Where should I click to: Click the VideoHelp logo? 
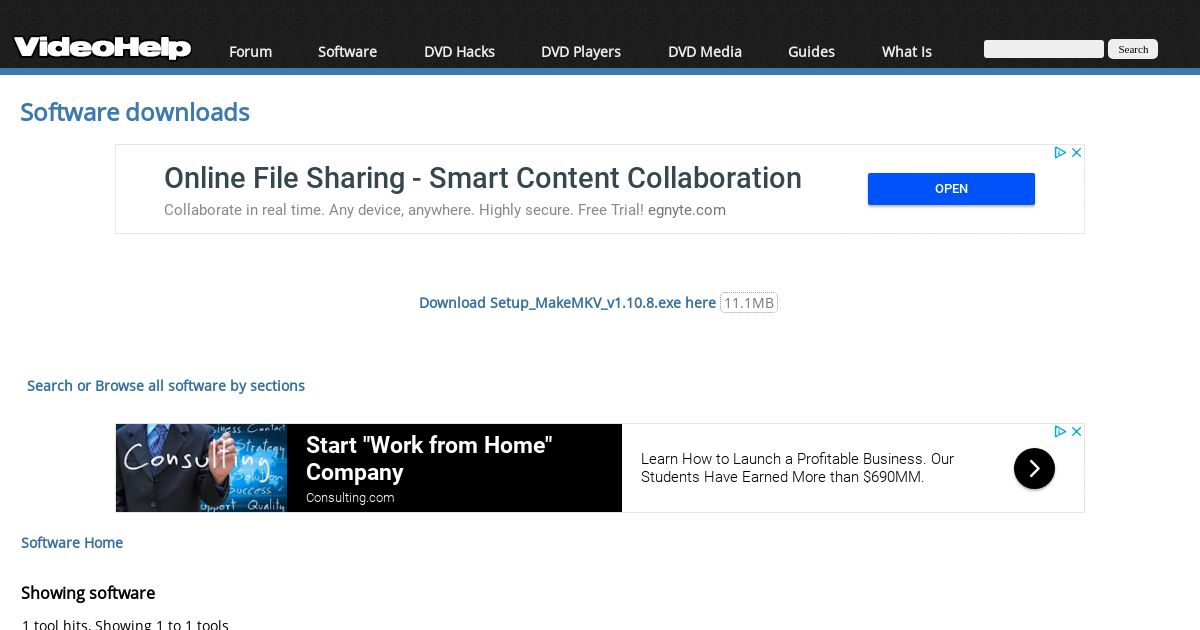point(102,47)
